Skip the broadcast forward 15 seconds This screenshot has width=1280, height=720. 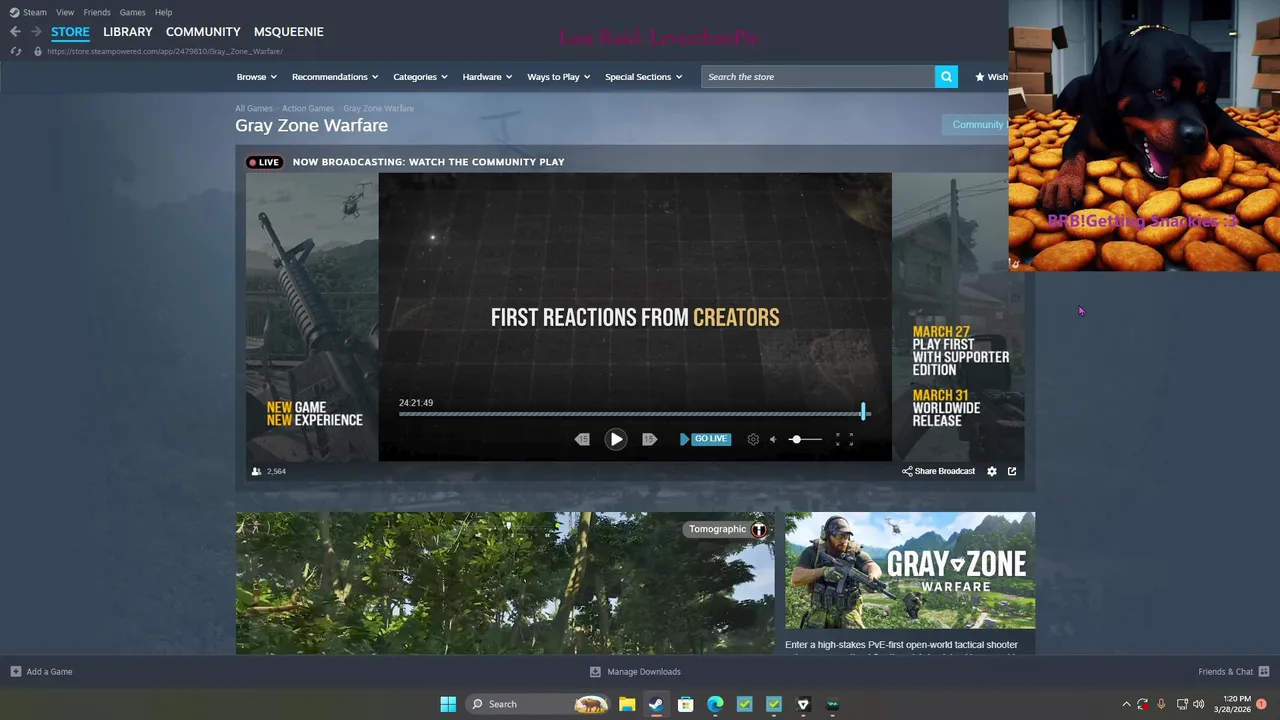(x=649, y=439)
